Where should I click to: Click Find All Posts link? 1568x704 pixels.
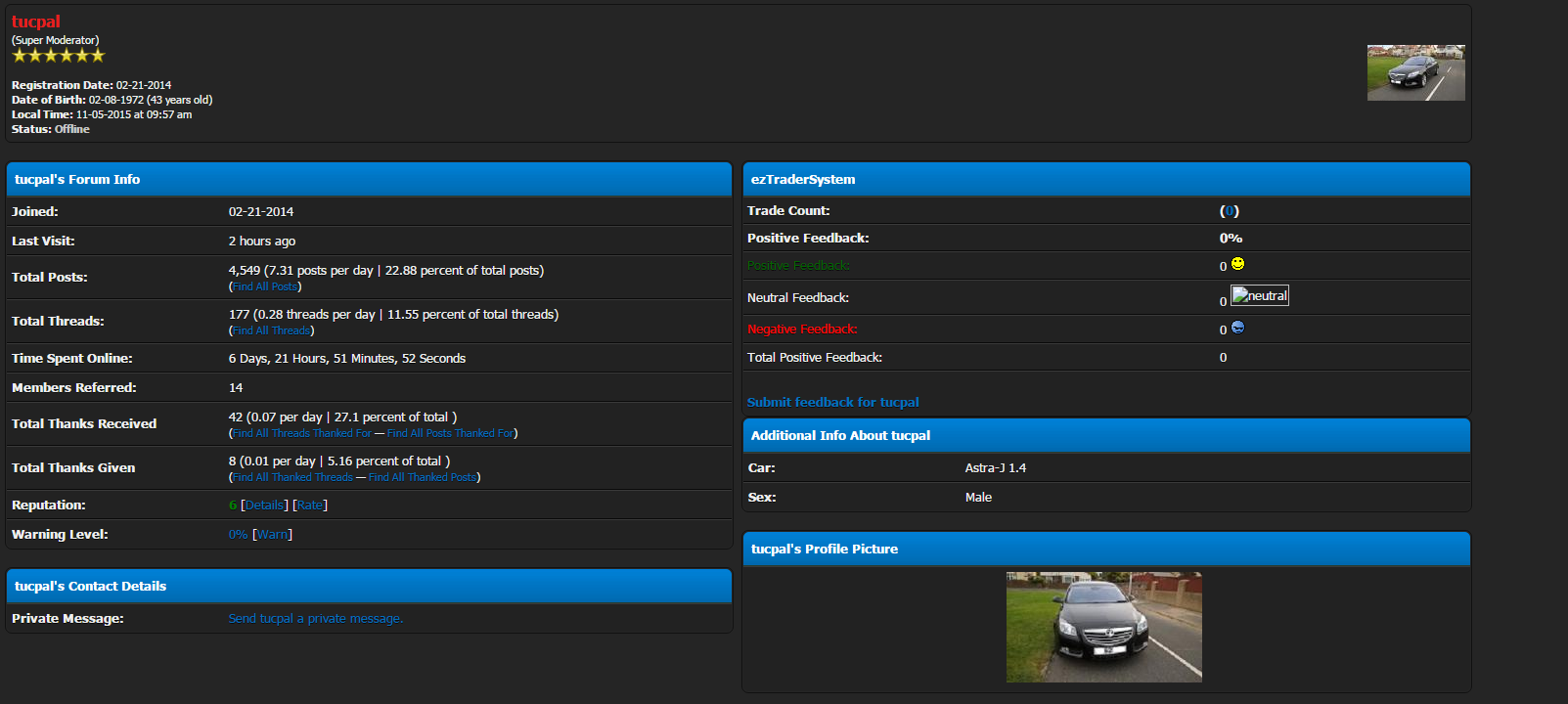(265, 286)
